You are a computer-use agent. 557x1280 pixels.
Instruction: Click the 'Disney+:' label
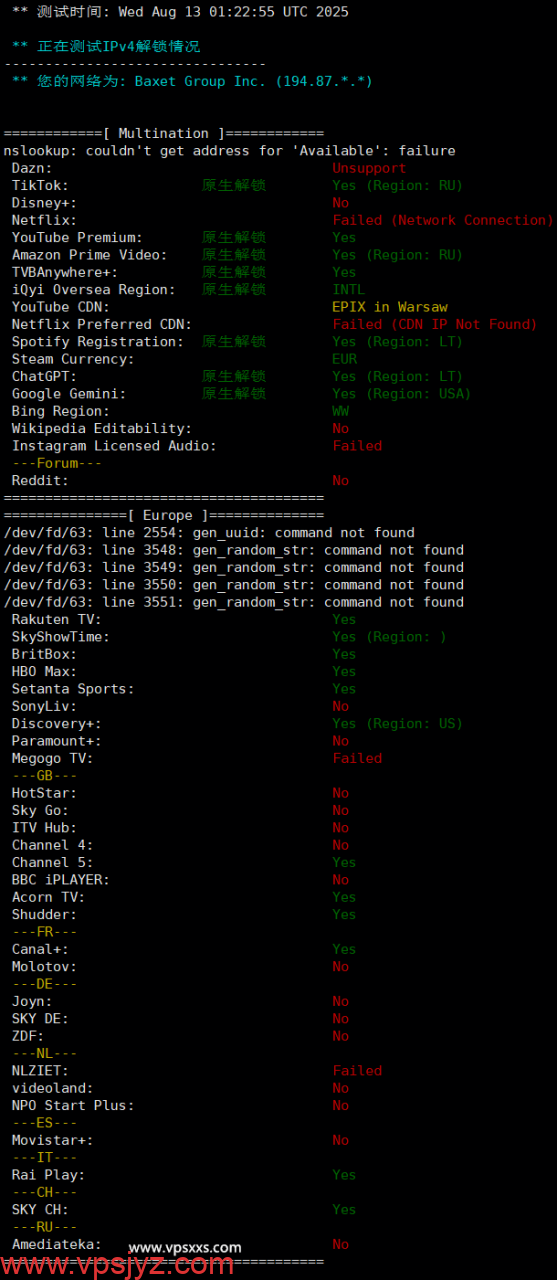44,203
